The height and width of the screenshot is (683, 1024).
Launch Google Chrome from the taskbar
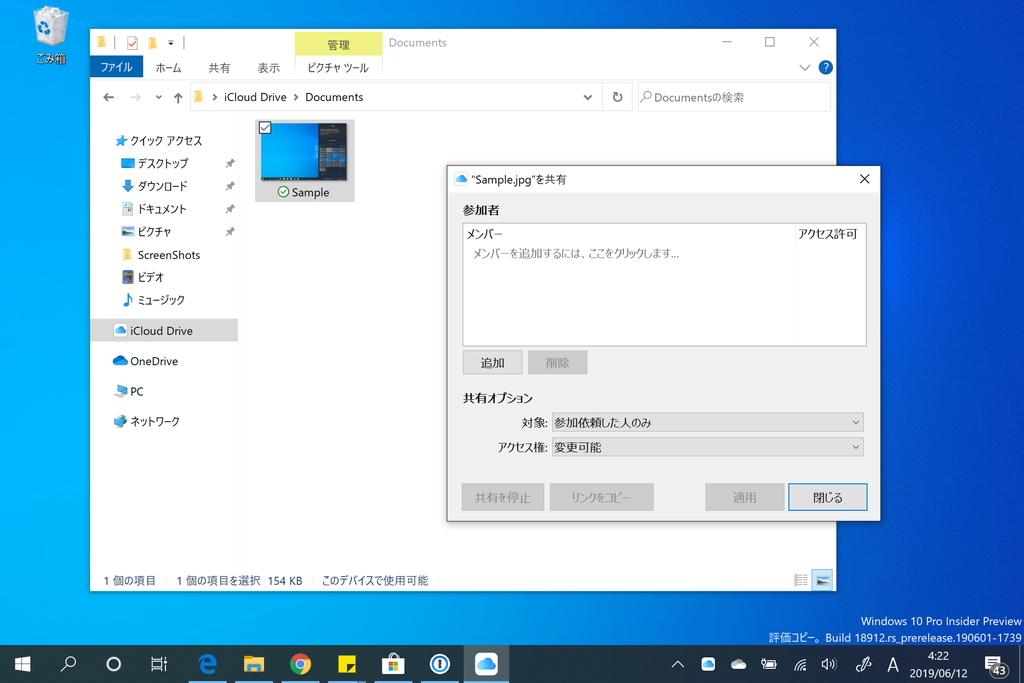300,663
